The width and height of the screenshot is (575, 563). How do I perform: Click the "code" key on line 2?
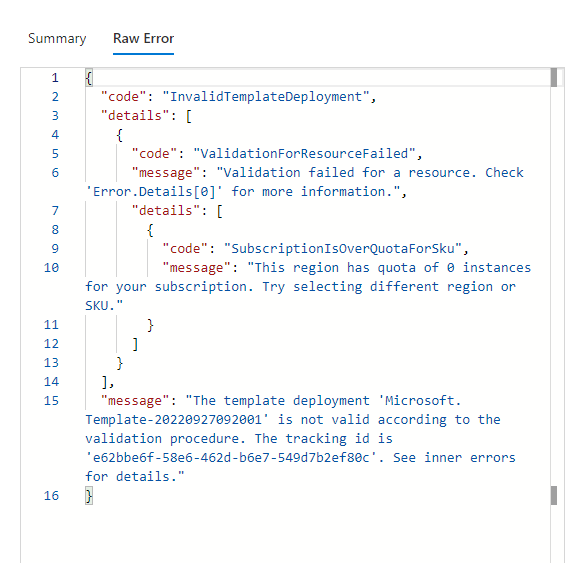(124, 97)
